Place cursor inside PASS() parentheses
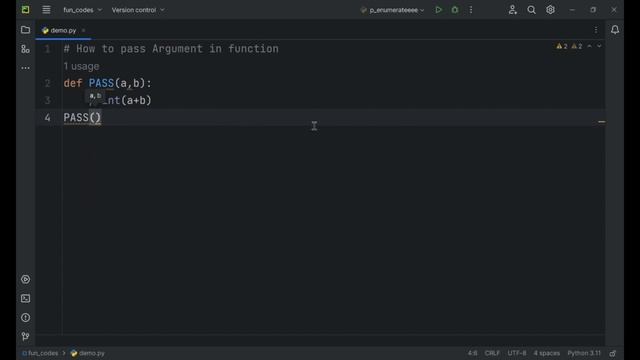This screenshot has height=360, width=640. point(95,118)
